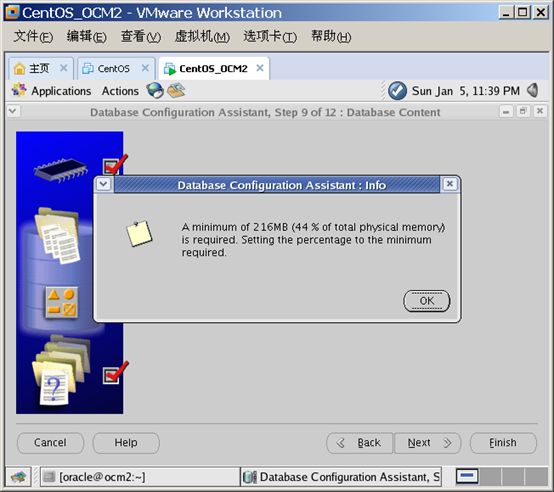This screenshot has width=554, height=492.
Task: Select the CentOS_OCM2 tab
Action: (213, 68)
